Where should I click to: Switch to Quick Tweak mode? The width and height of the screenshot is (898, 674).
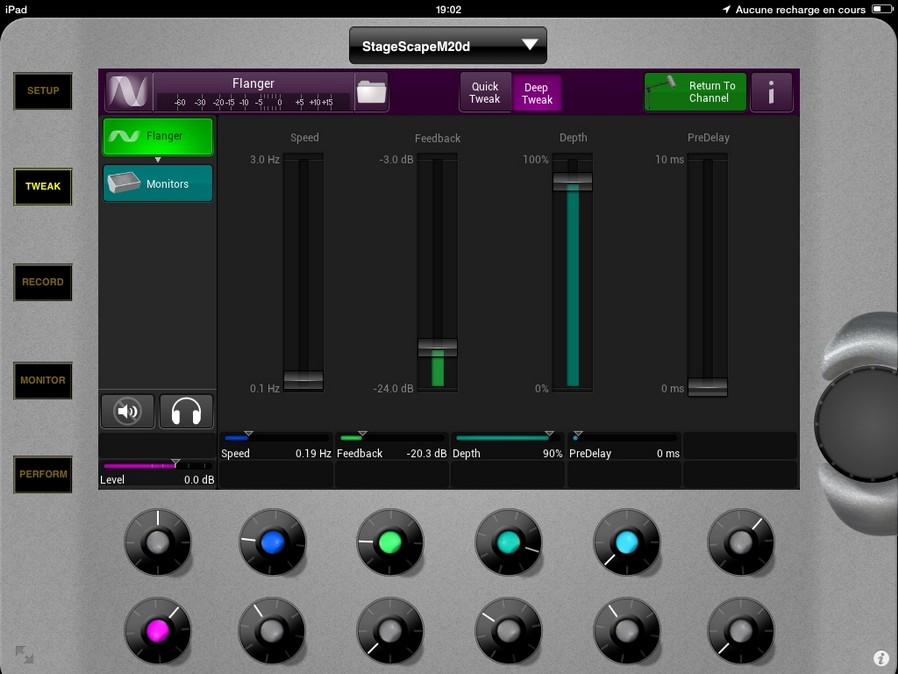485,93
